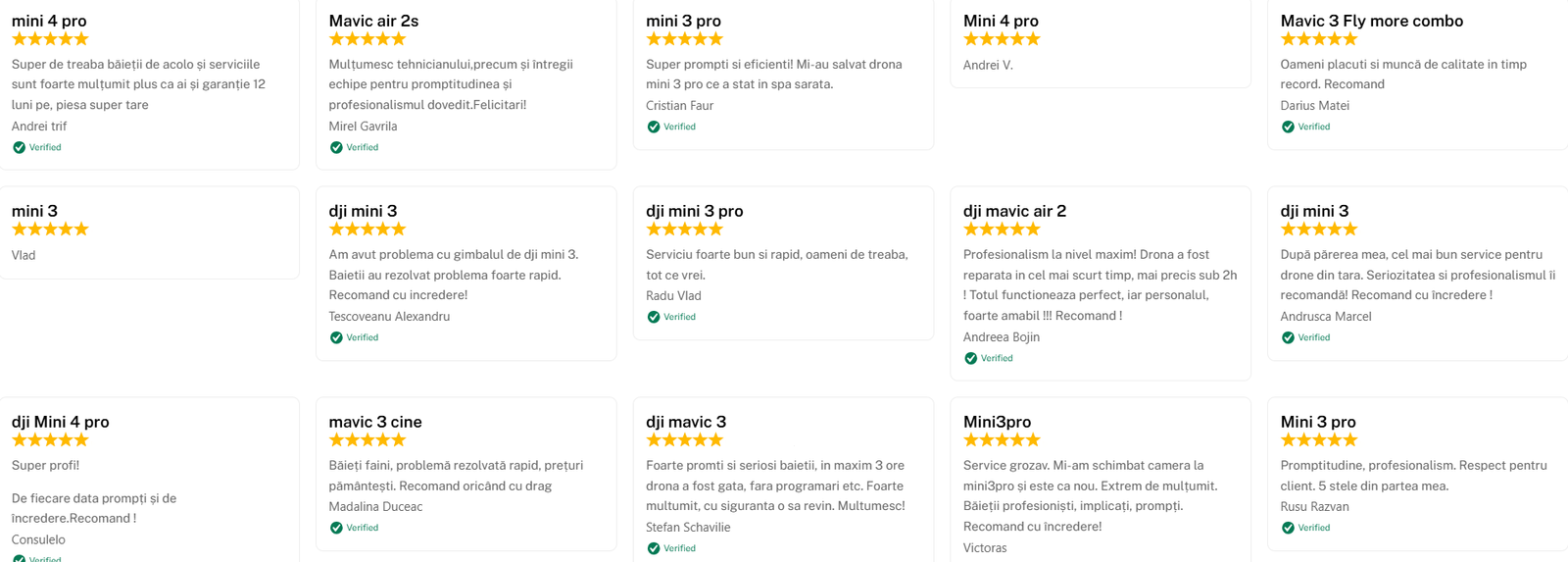Click verified icon under Madalina Duceac
Viewport: 1568px width, 562px height.
pos(336,529)
